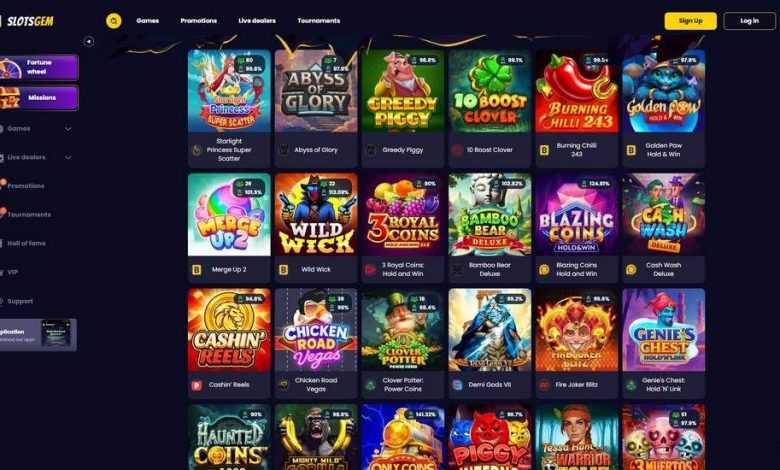Click provider icon beside Blazing Coins Hold and Win
Screen dimensions: 780x470
(544, 270)
